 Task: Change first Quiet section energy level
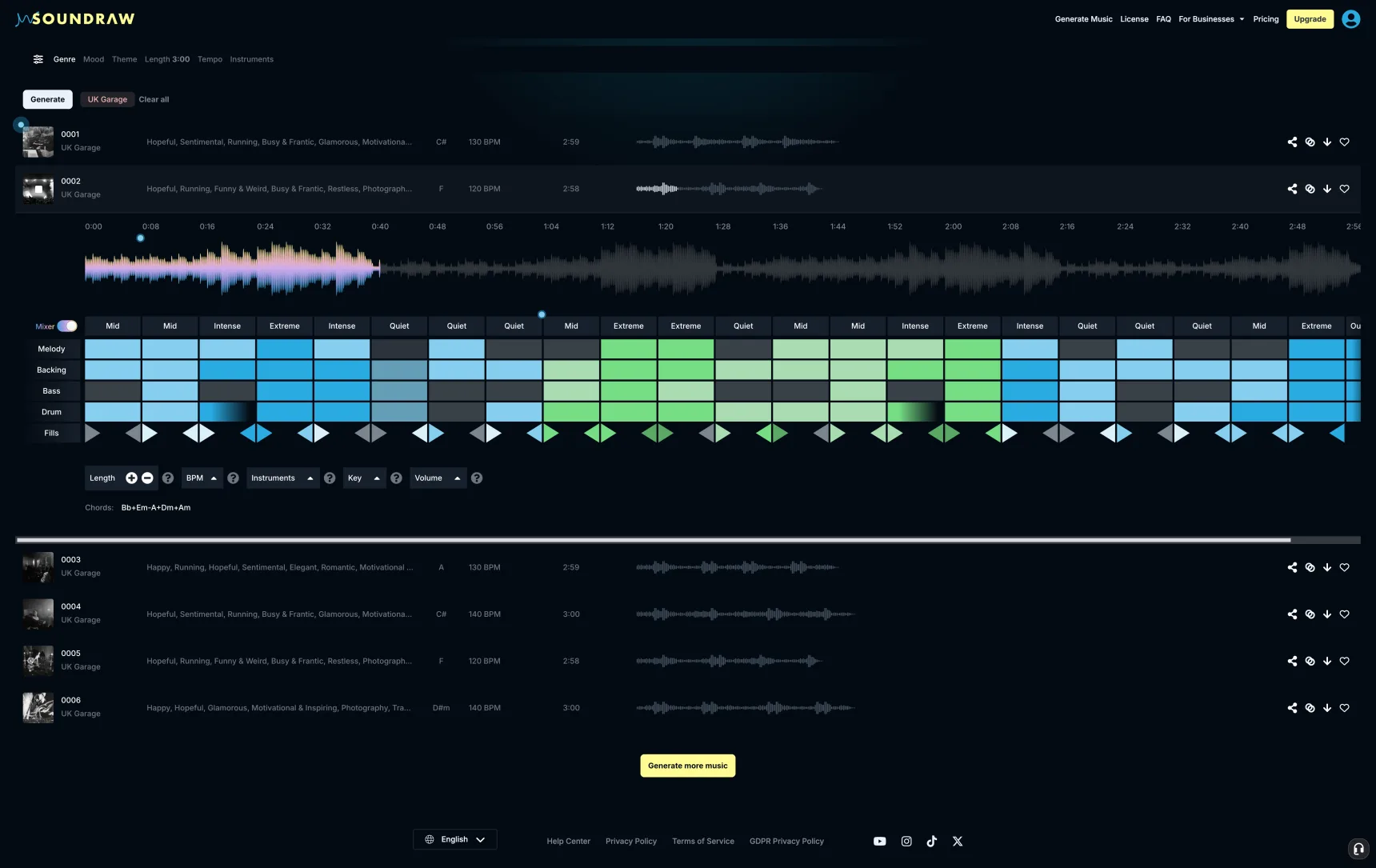(x=399, y=326)
